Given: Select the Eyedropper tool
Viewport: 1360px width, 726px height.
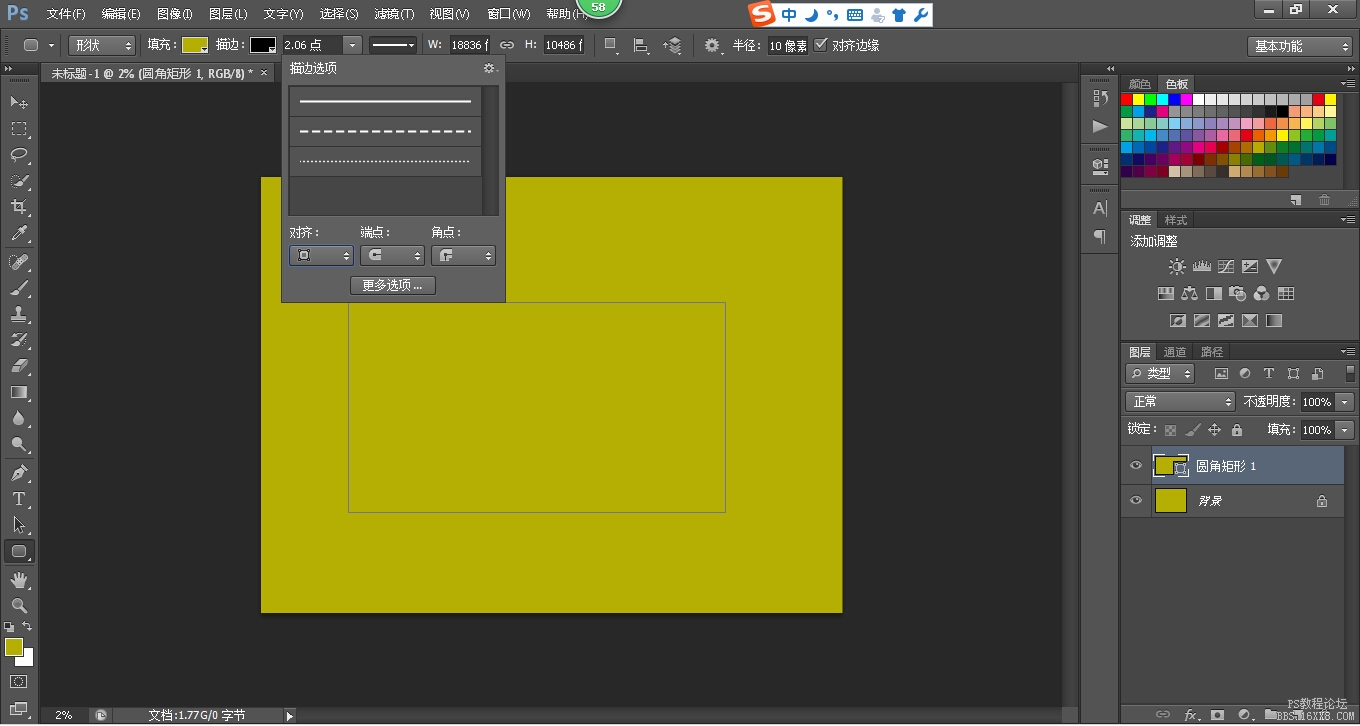Looking at the screenshot, I should 19,234.
